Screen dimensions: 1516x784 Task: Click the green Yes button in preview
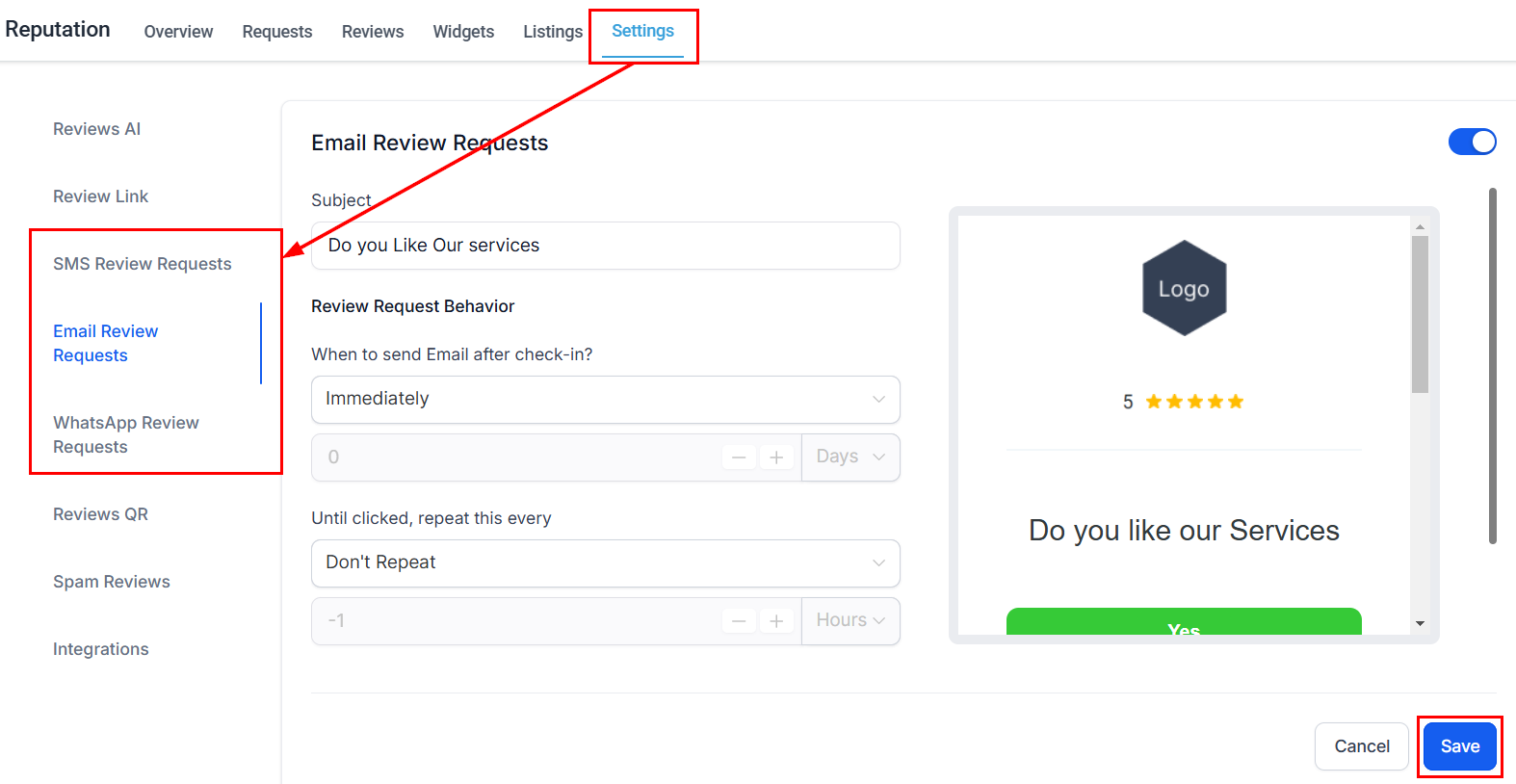tap(1184, 622)
